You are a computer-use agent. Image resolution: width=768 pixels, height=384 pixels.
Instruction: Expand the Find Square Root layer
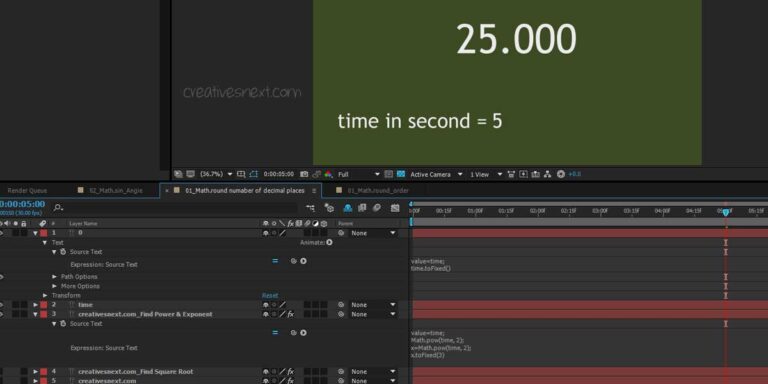pos(35,372)
